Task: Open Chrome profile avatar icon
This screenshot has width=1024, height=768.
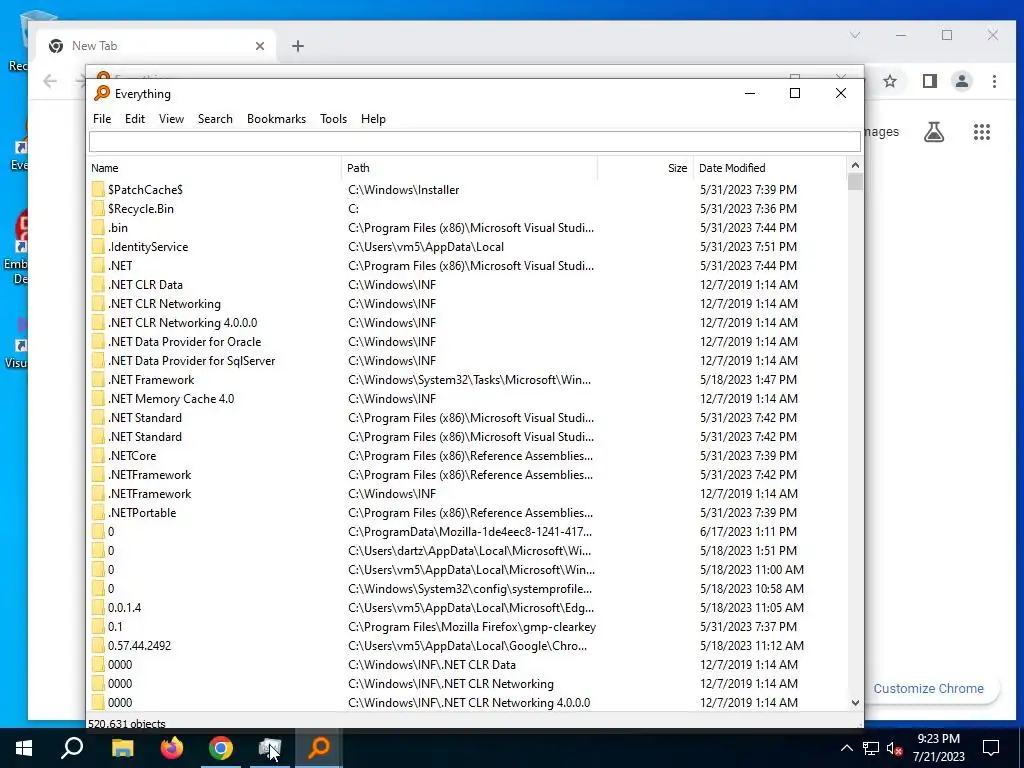Action: point(961,81)
